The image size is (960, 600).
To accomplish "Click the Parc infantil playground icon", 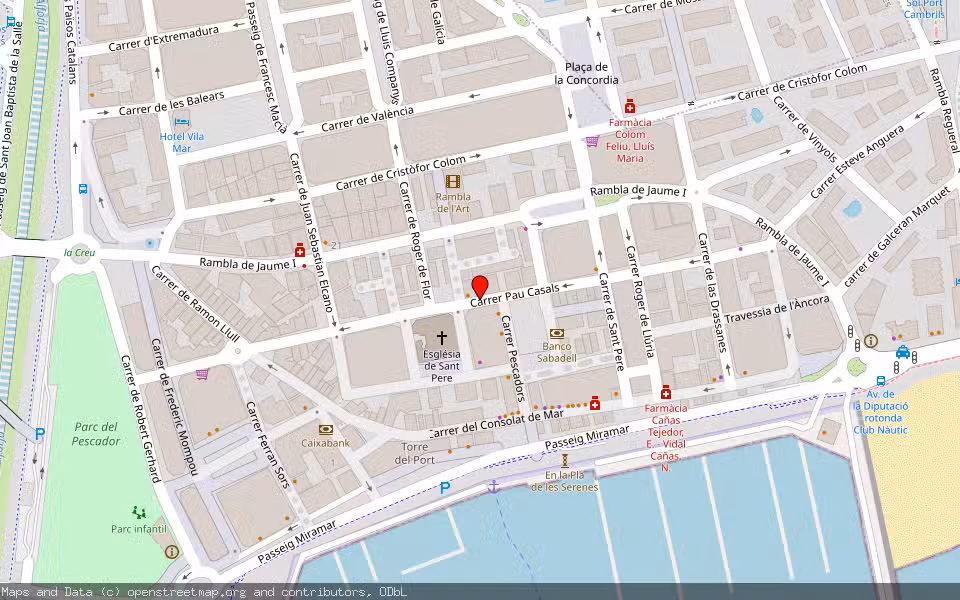I will point(140,512).
